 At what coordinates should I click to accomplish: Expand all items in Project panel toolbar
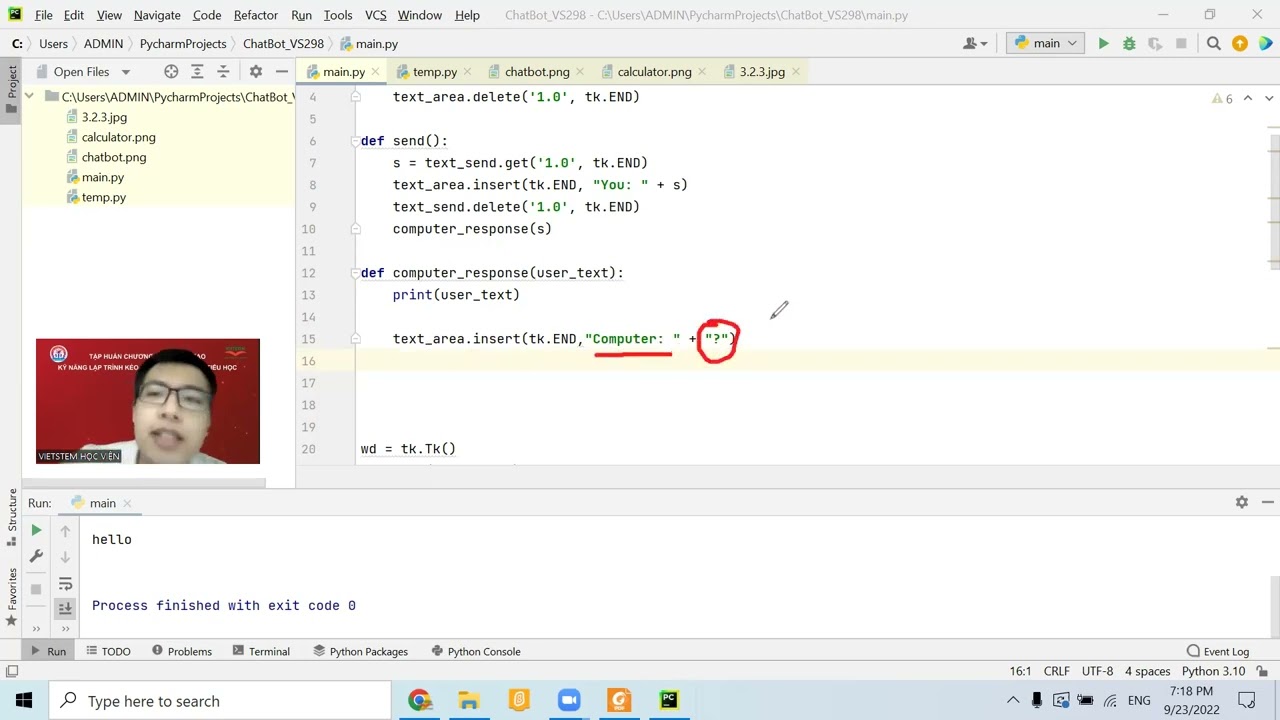tap(197, 72)
